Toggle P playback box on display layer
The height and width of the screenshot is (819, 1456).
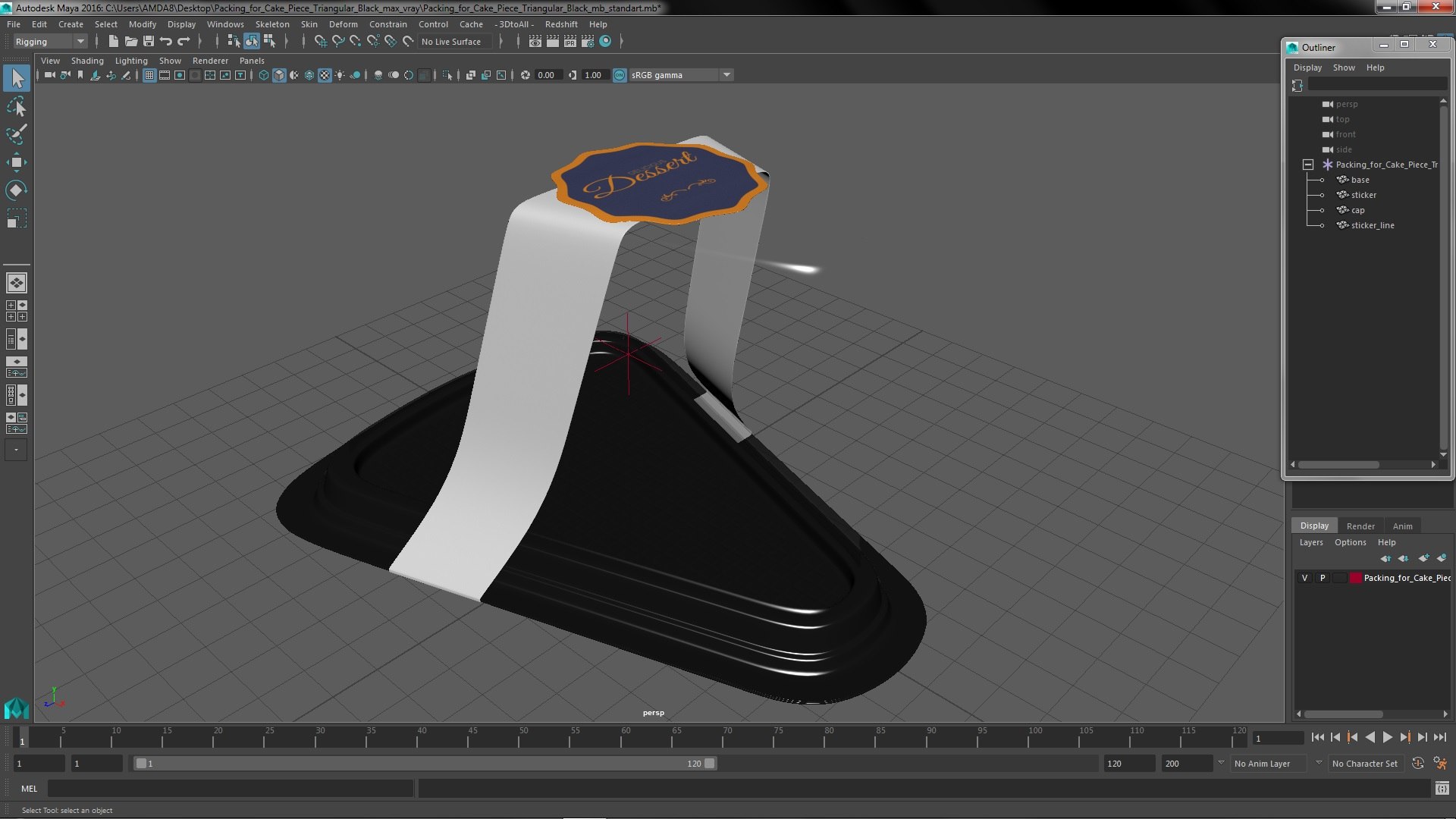click(x=1323, y=578)
